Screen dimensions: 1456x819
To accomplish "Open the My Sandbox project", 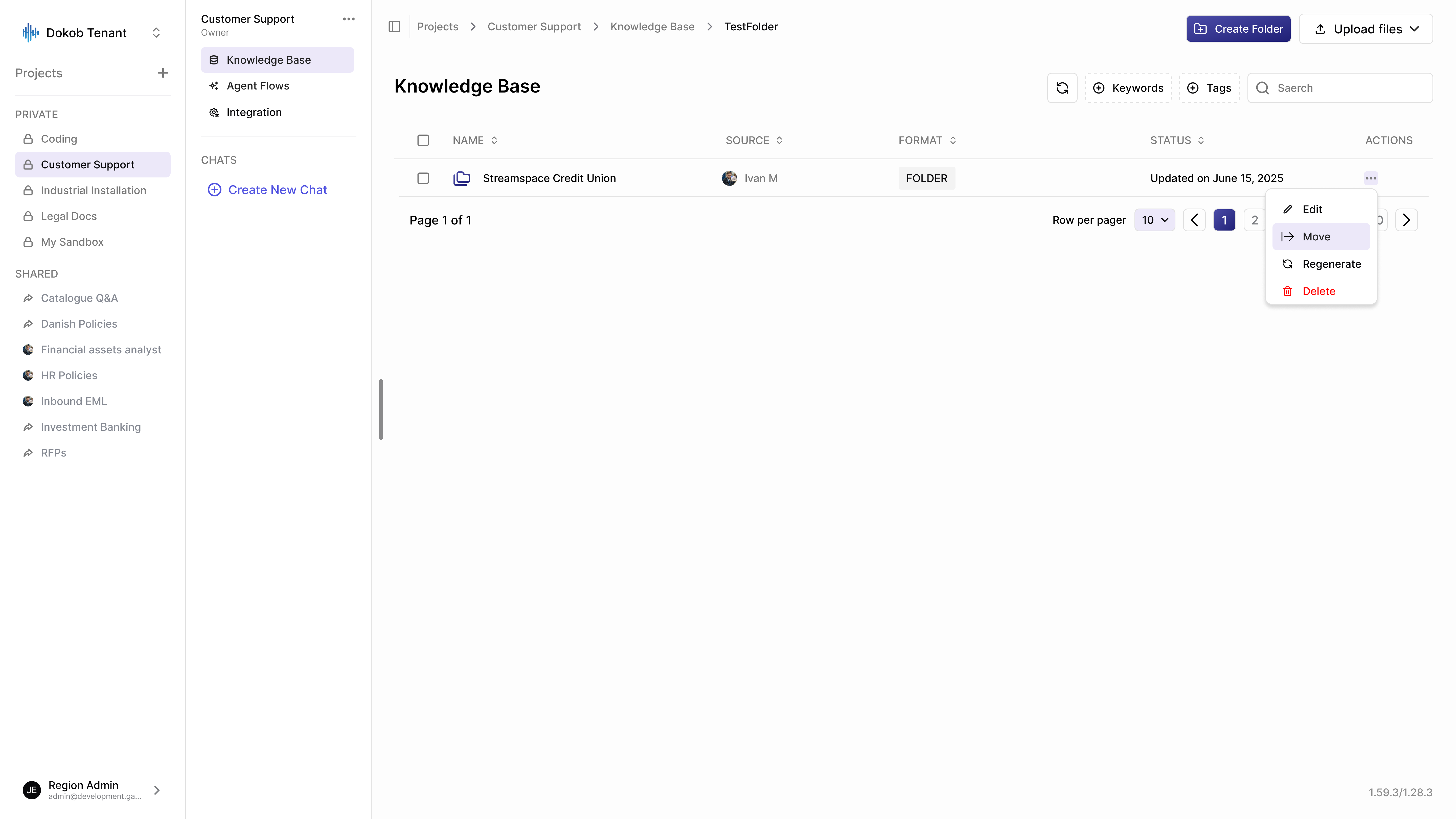I will (93, 242).
